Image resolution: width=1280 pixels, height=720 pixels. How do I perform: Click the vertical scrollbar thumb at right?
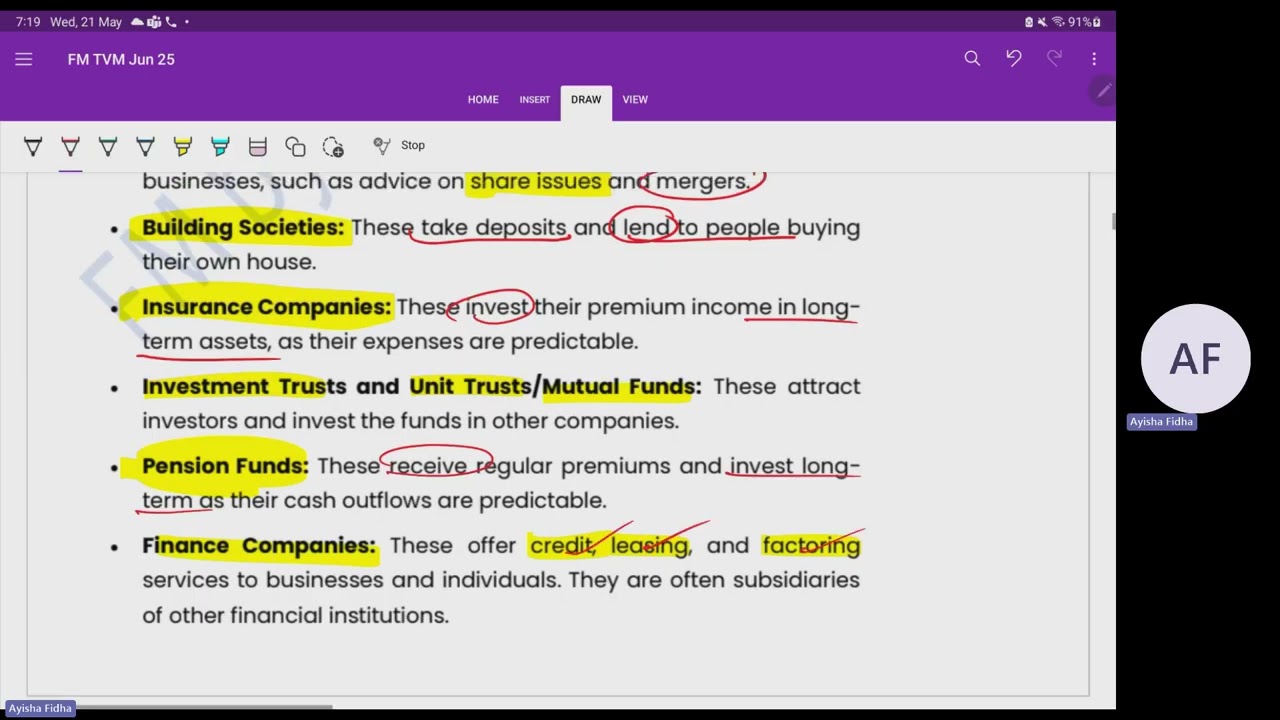pyautogui.click(x=1112, y=221)
